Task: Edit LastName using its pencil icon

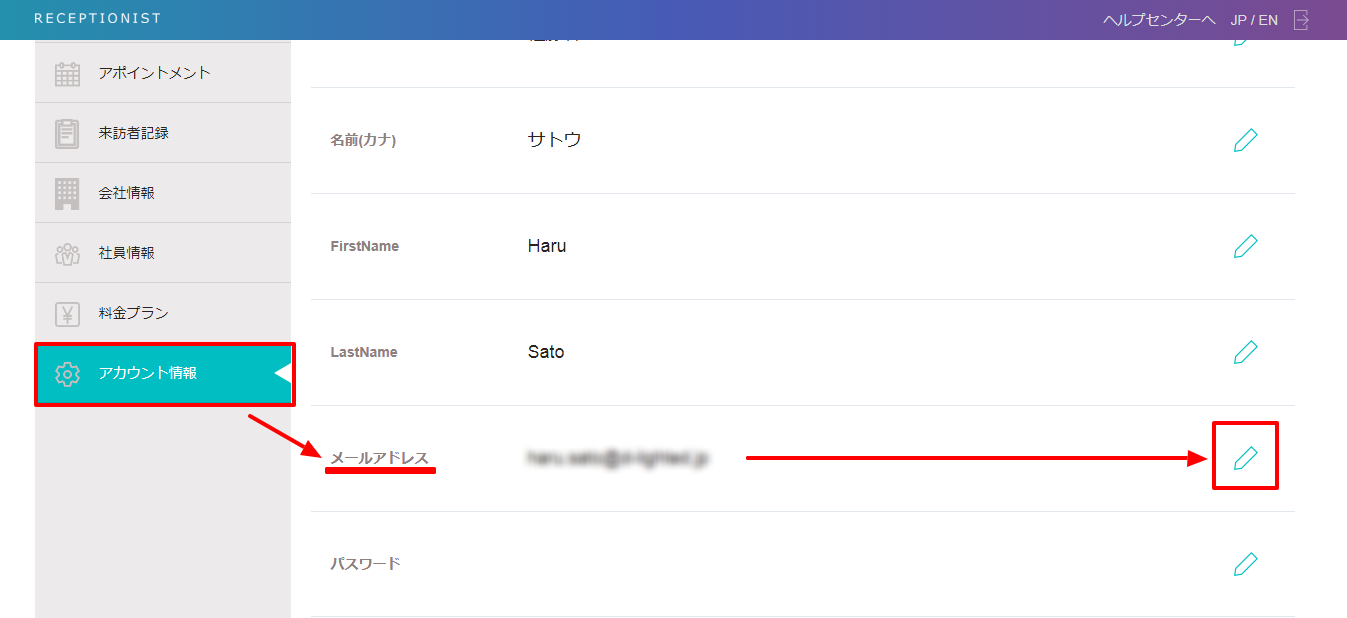Action: point(1245,352)
